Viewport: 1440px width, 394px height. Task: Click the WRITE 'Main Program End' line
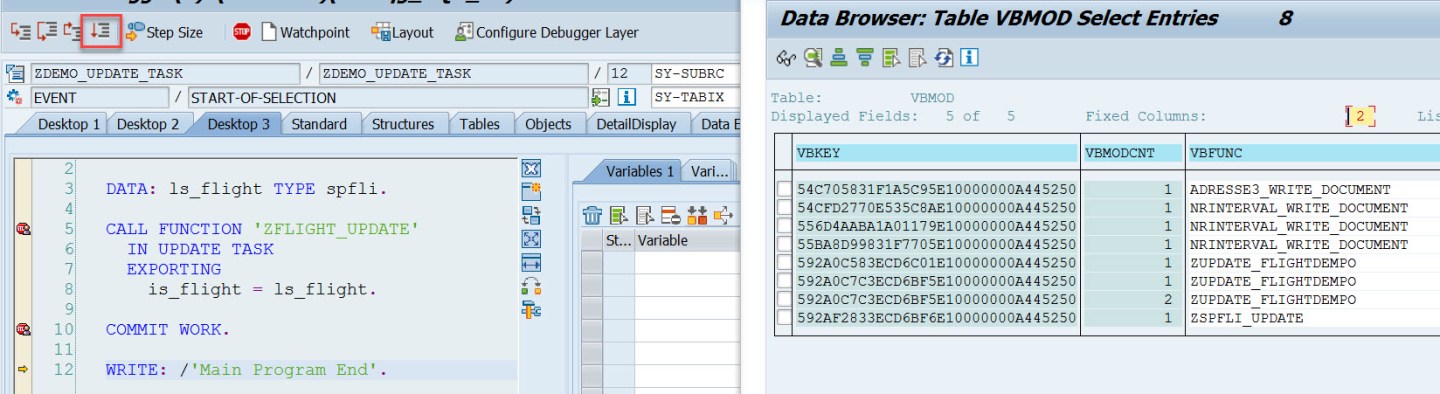[x=246, y=370]
